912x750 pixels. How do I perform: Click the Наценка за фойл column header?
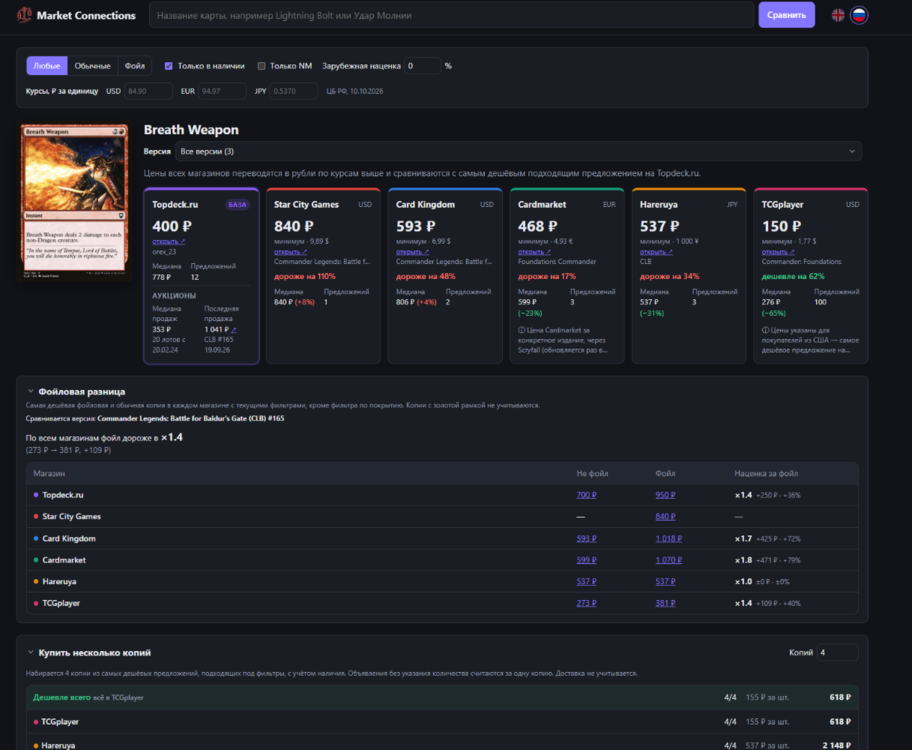[x=766, y=474]
